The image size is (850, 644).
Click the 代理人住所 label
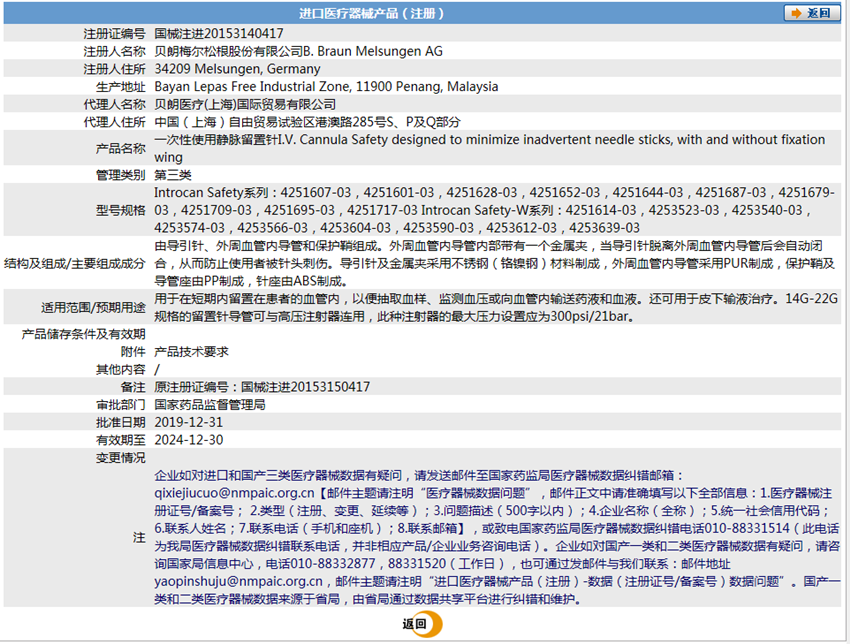point(114,123)
